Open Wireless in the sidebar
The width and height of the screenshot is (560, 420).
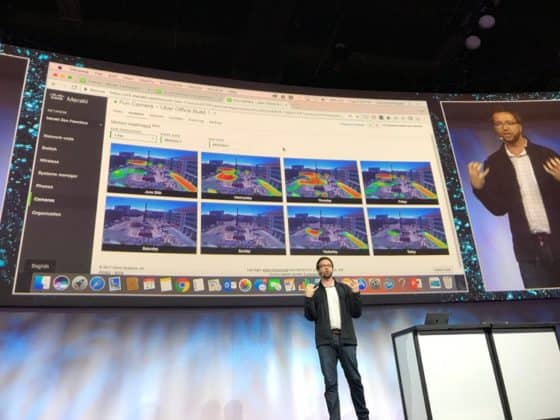(x=49, y=161)
